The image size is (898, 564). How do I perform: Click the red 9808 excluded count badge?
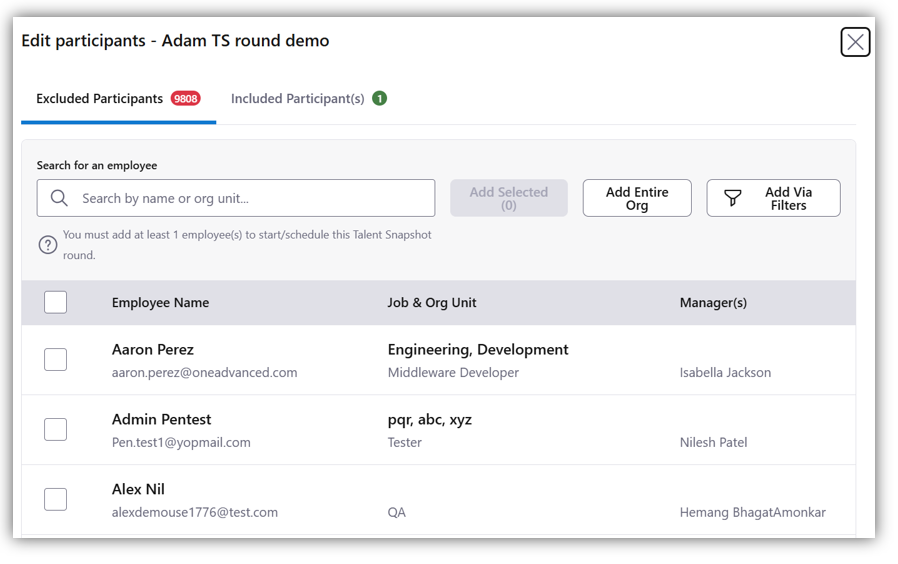[x=185, y=98]
